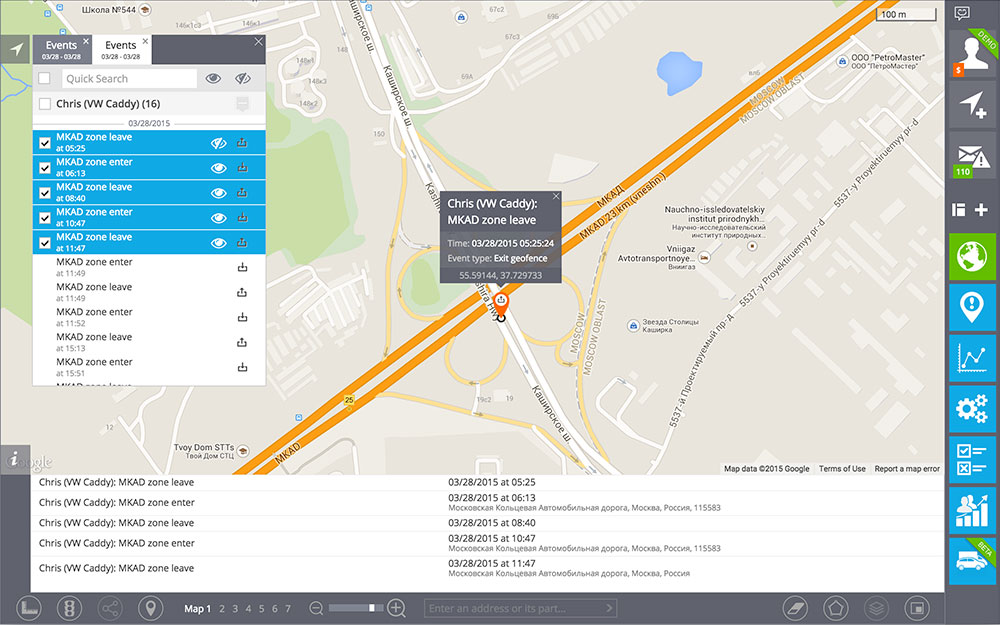Open the green globe map module
Screen dimensions: 1000x625
point(972,256)
